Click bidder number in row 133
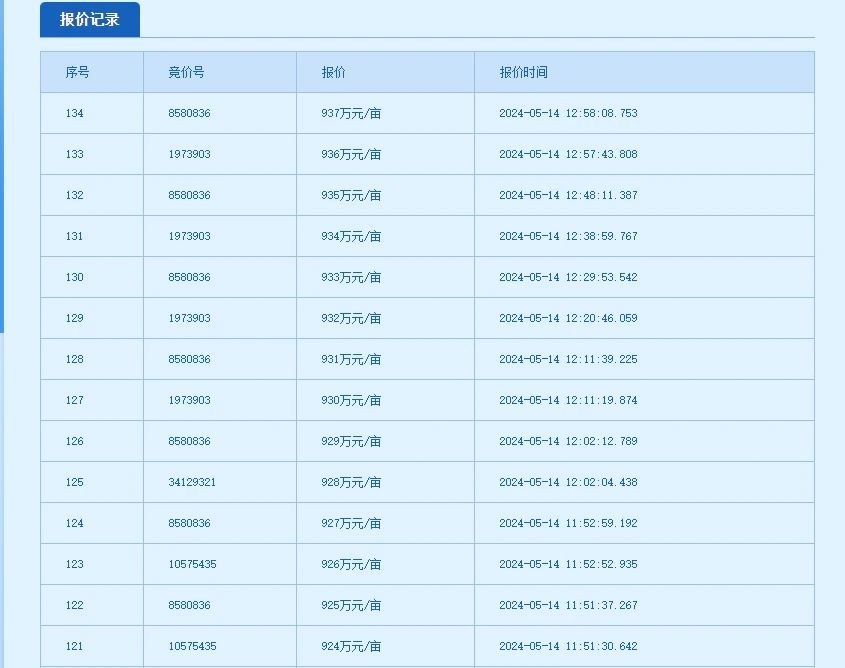845x668 pixels. [x=189, y=154]
